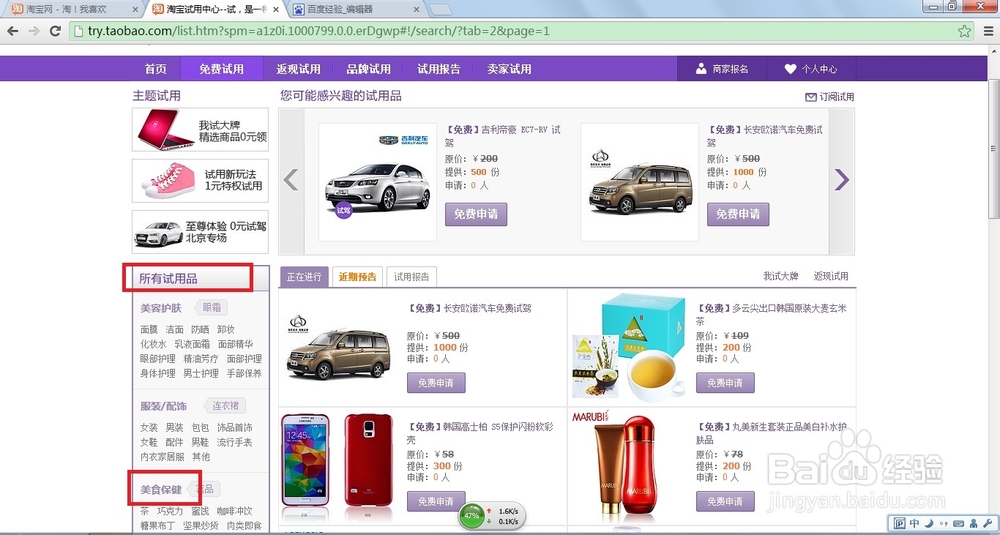Apply free for 多云尖韩国大麦玄米茶
1000x535 pixels.
(725, 383)
